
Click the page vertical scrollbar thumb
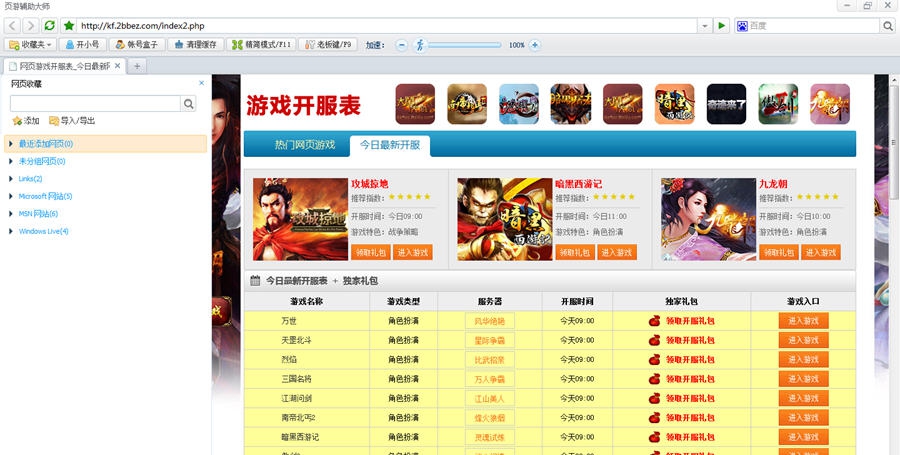tap(894, 142)
